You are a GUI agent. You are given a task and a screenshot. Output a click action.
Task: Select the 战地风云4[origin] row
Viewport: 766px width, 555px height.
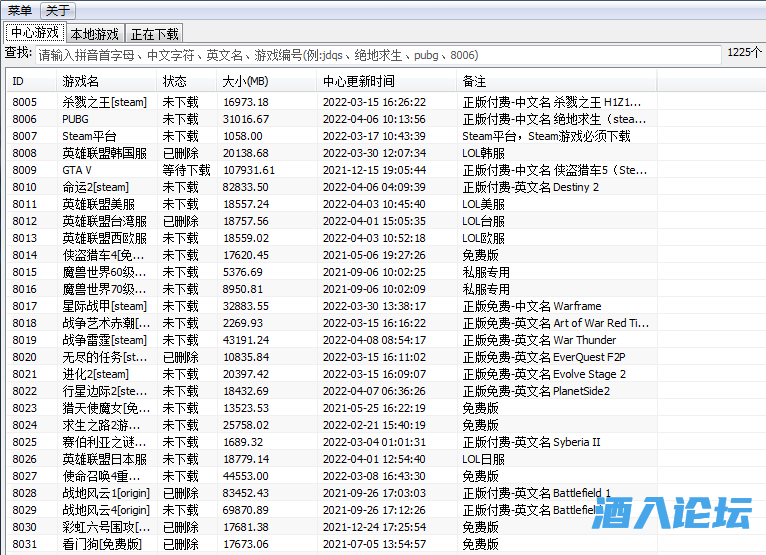332,510
